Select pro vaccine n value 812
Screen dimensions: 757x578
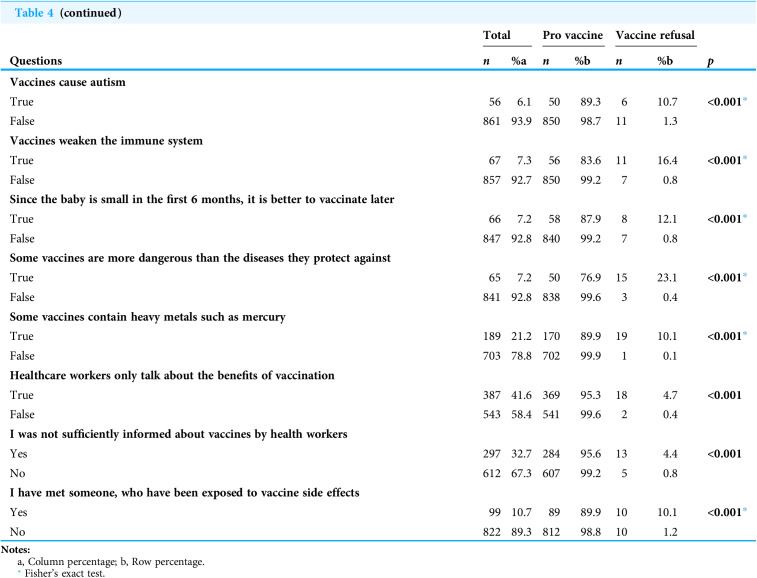551,532
